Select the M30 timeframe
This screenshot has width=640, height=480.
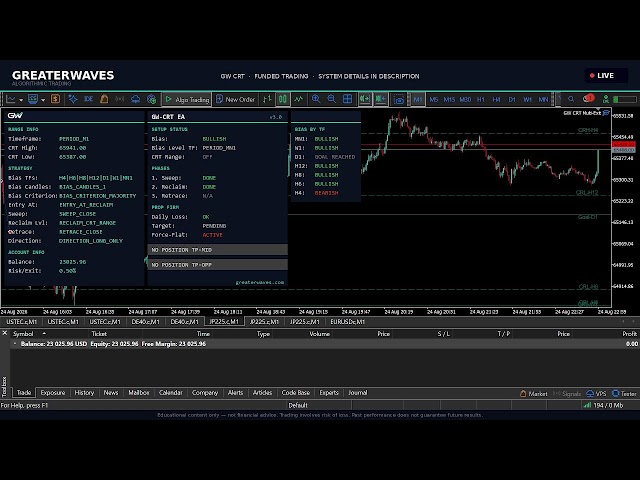465,99
